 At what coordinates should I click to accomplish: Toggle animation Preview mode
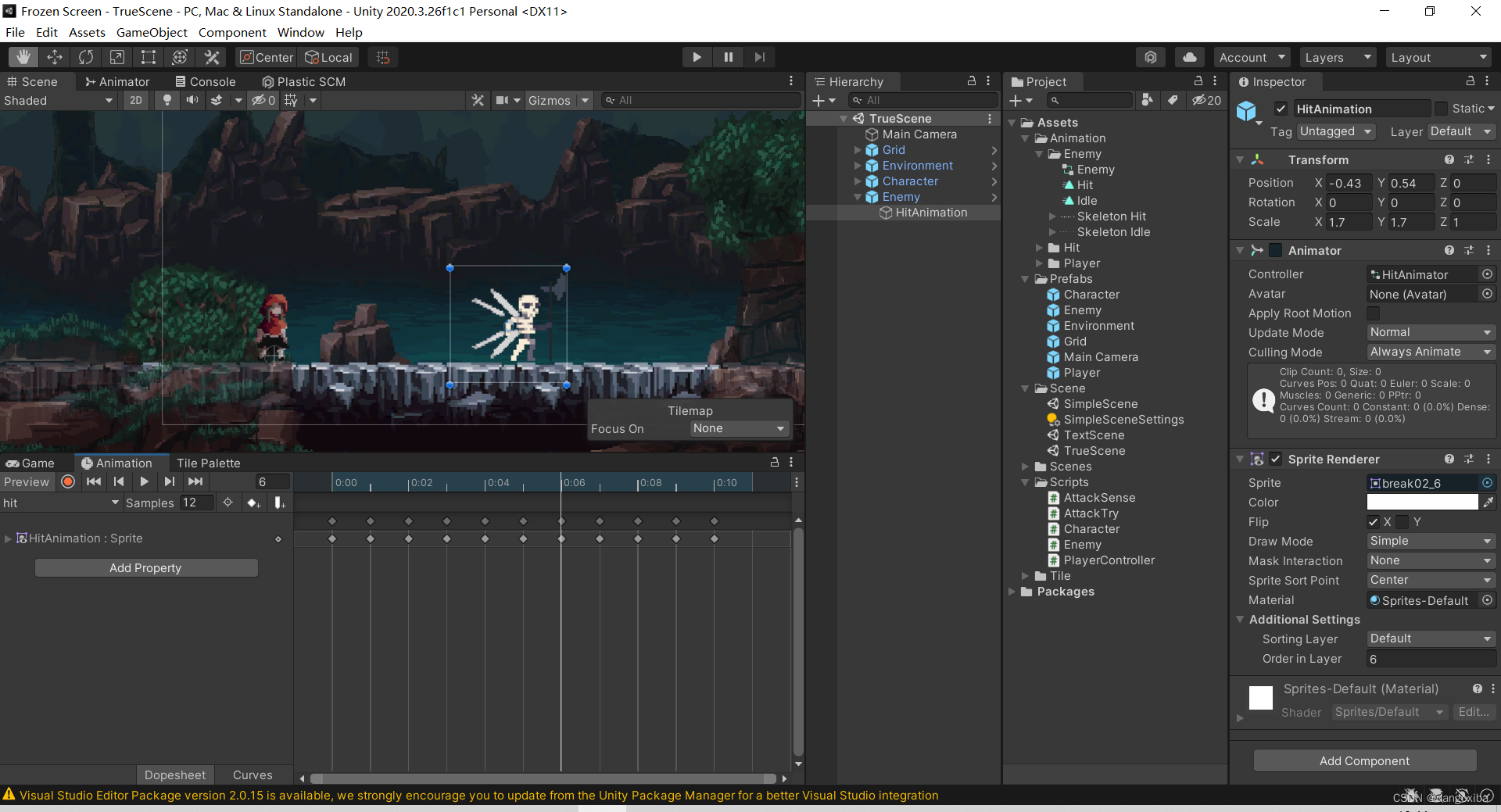[27, 481]
